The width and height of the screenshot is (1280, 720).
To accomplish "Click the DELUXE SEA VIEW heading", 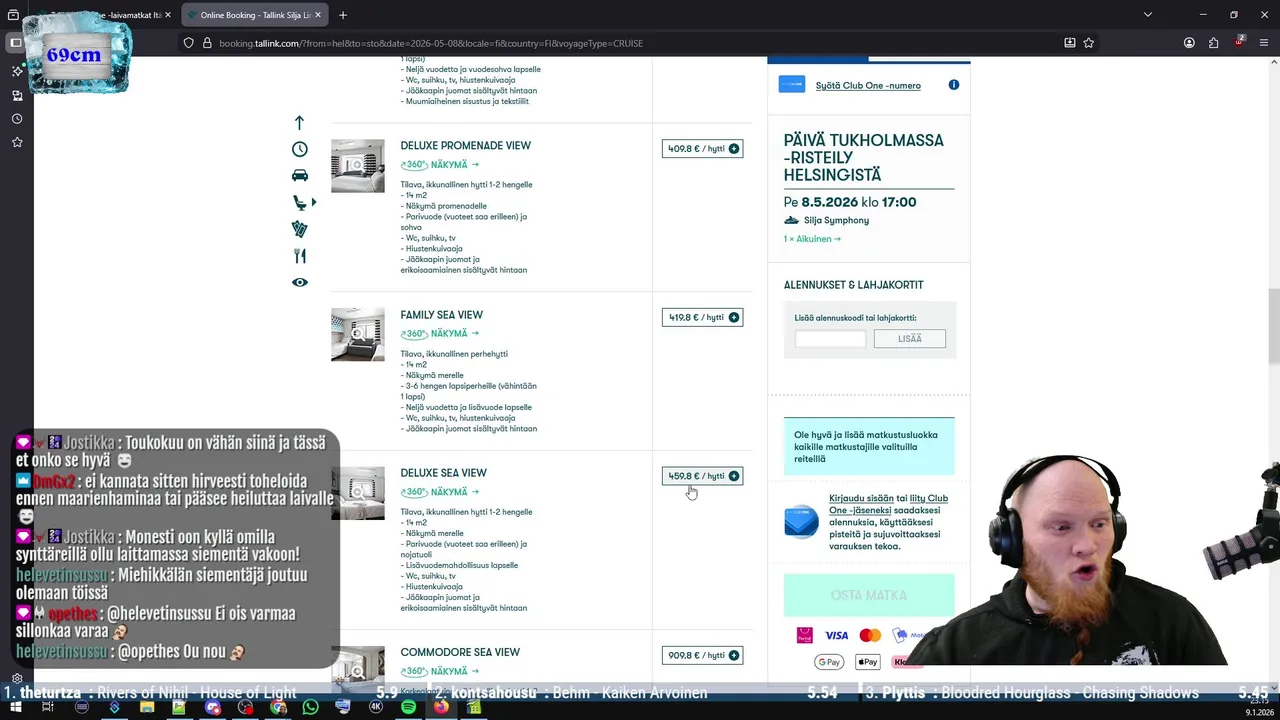I will [443, 473].
